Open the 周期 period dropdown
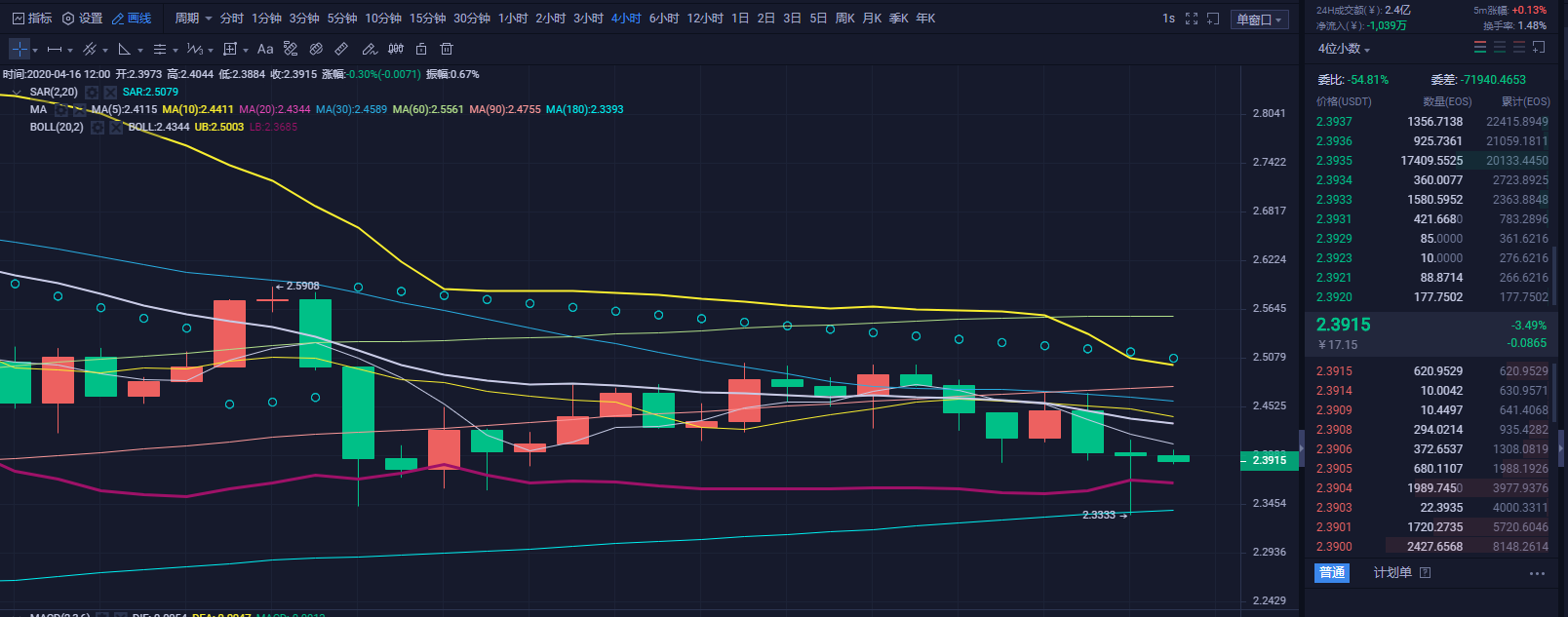1568x617 pixels. (x=193, y=19)
